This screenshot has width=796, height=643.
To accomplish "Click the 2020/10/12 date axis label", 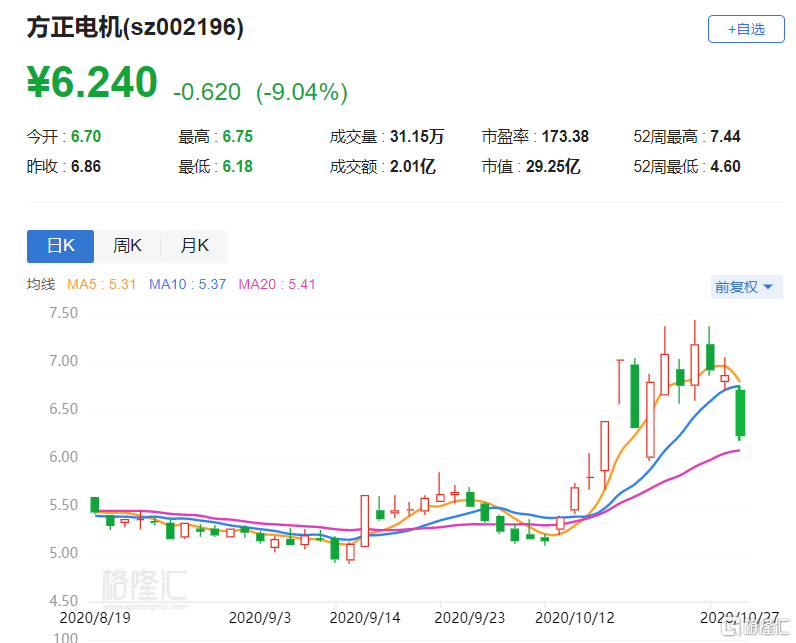I will [574, 618].
